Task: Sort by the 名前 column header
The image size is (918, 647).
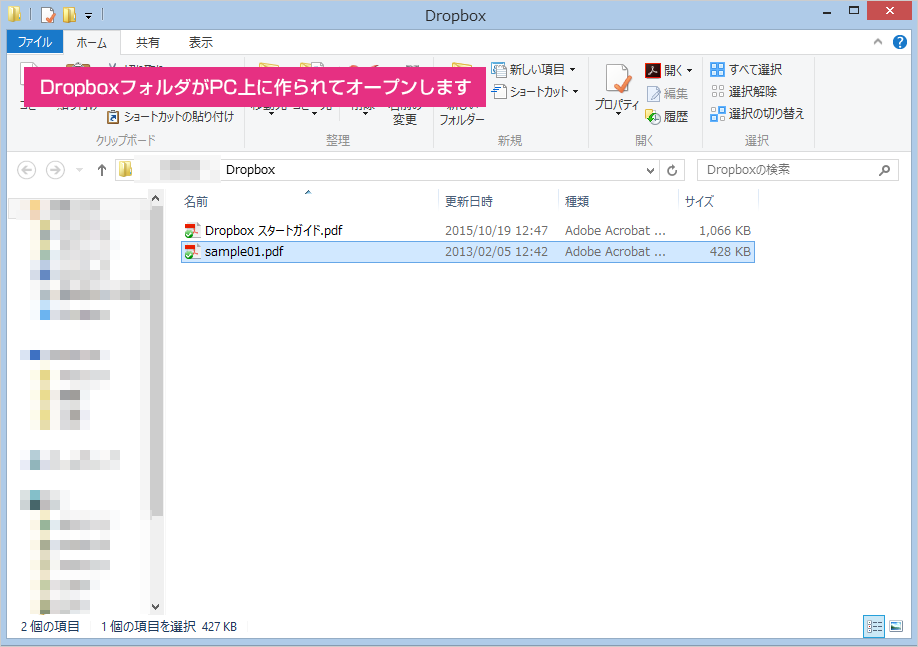Action: point(309,201)
